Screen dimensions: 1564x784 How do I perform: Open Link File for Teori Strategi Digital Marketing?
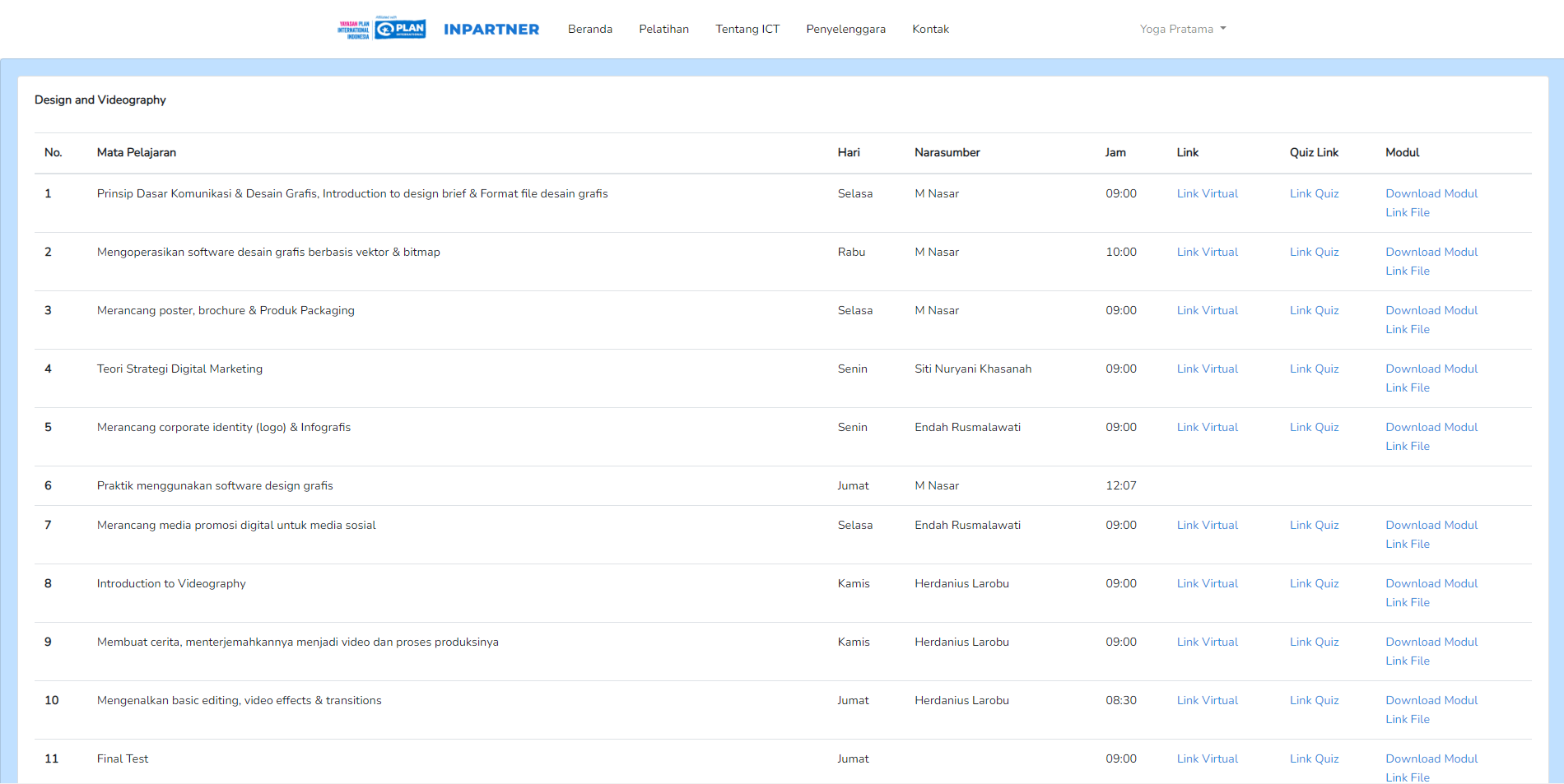tap(1407, 387)
